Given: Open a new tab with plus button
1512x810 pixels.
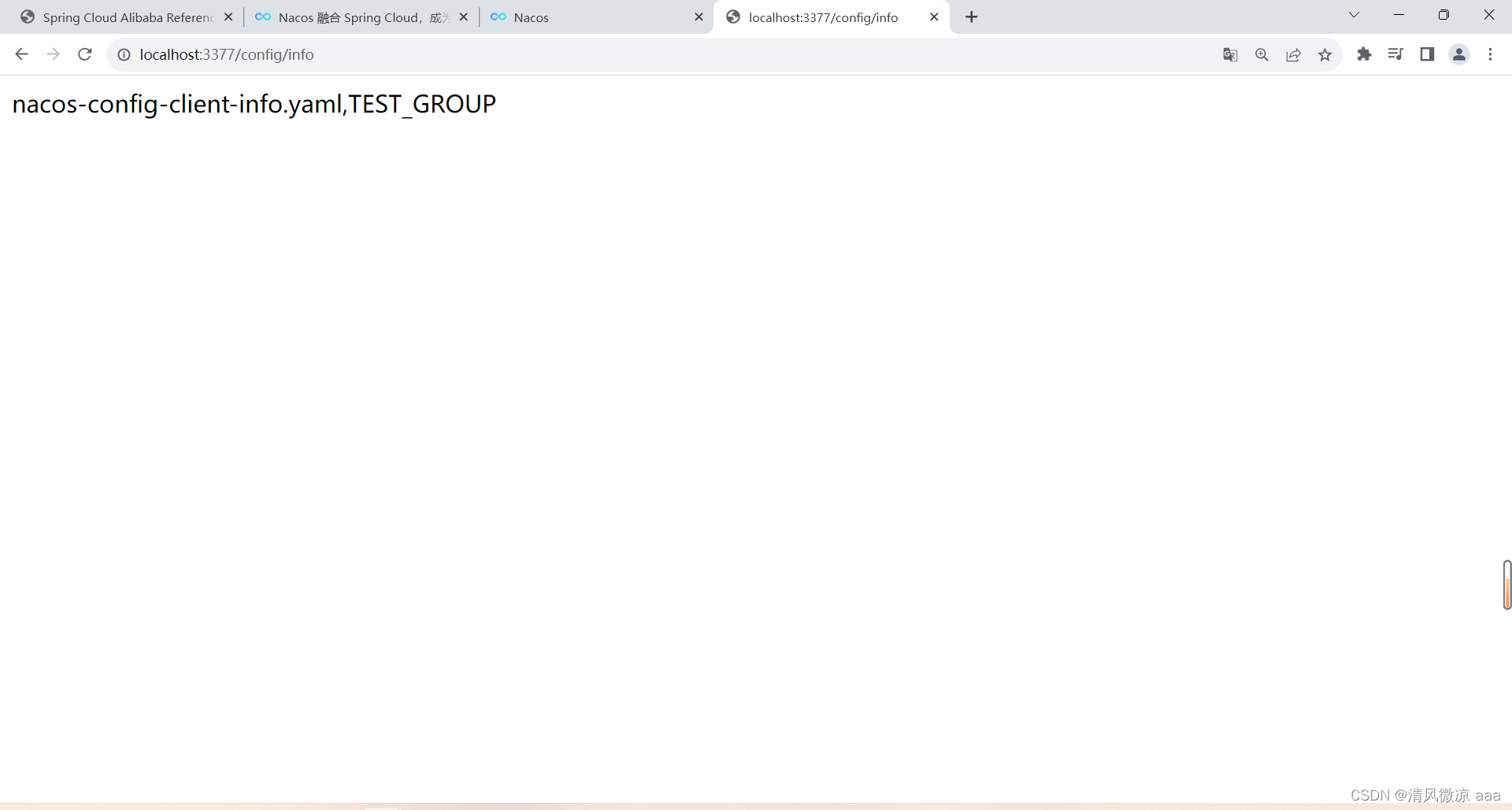Looking at the screenshot, I should (x=972, y=17).
